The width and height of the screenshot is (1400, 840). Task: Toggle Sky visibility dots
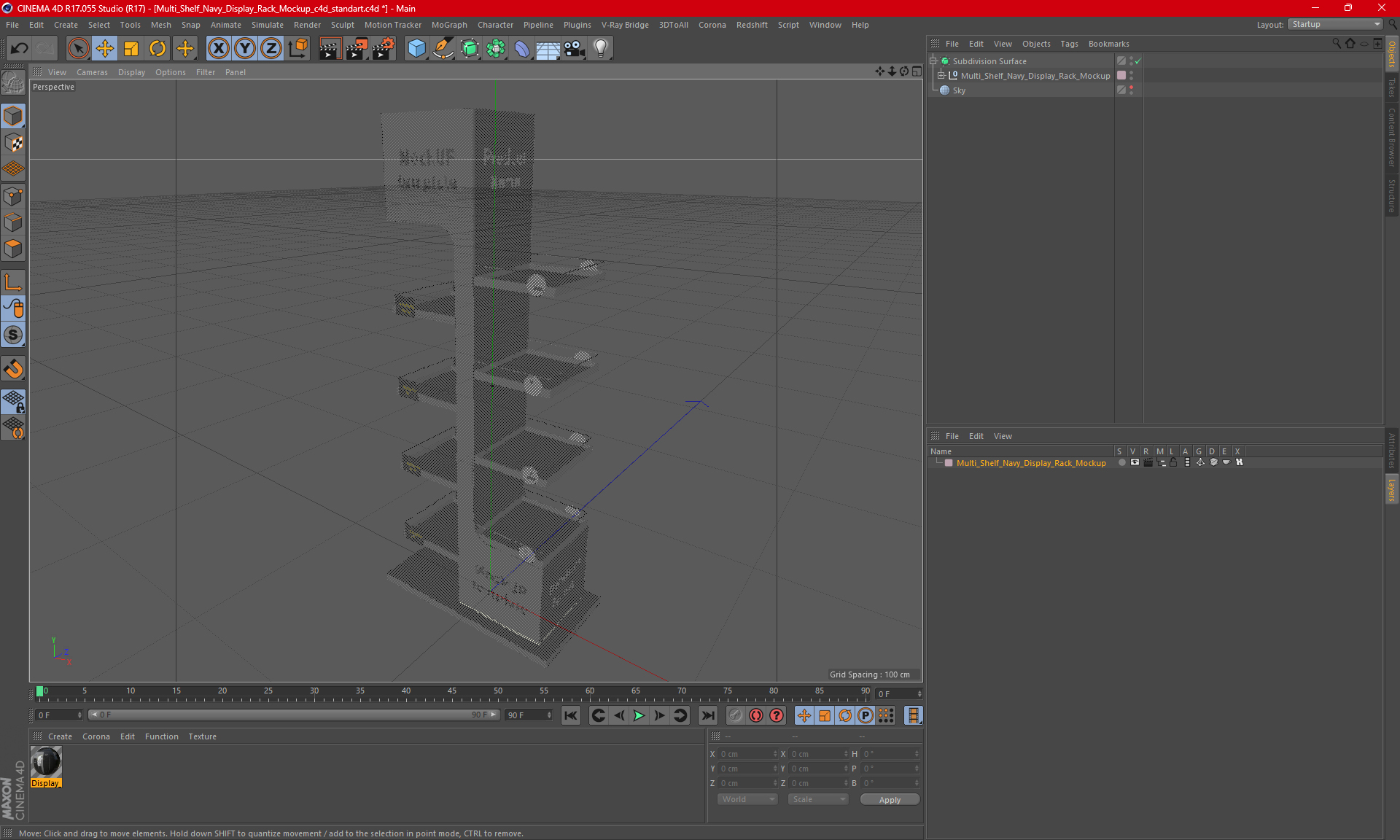(x=1131, y=90)
